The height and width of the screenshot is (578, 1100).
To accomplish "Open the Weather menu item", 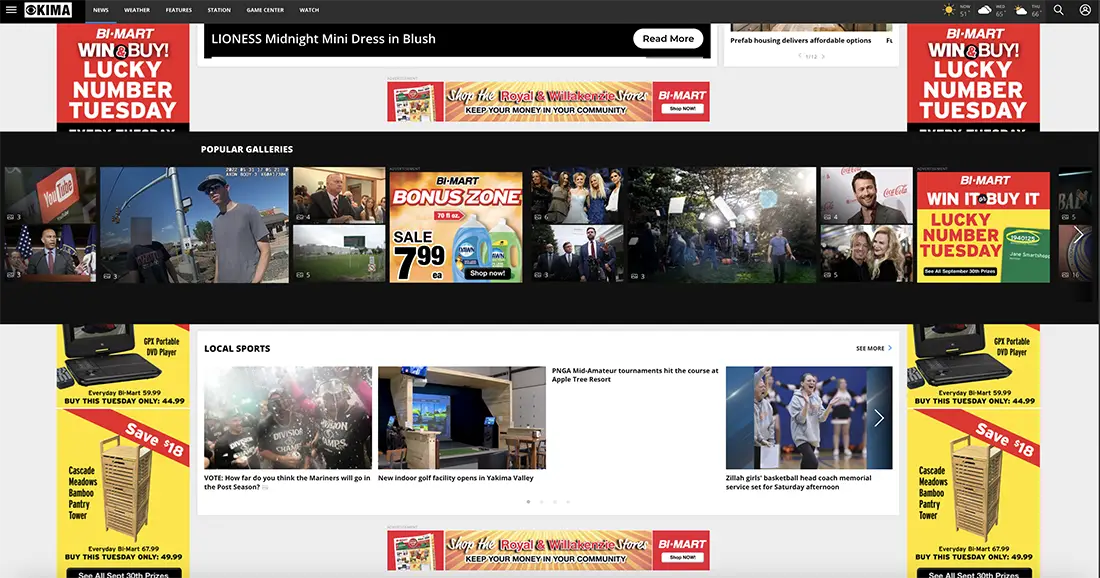I will coord(137,11).
